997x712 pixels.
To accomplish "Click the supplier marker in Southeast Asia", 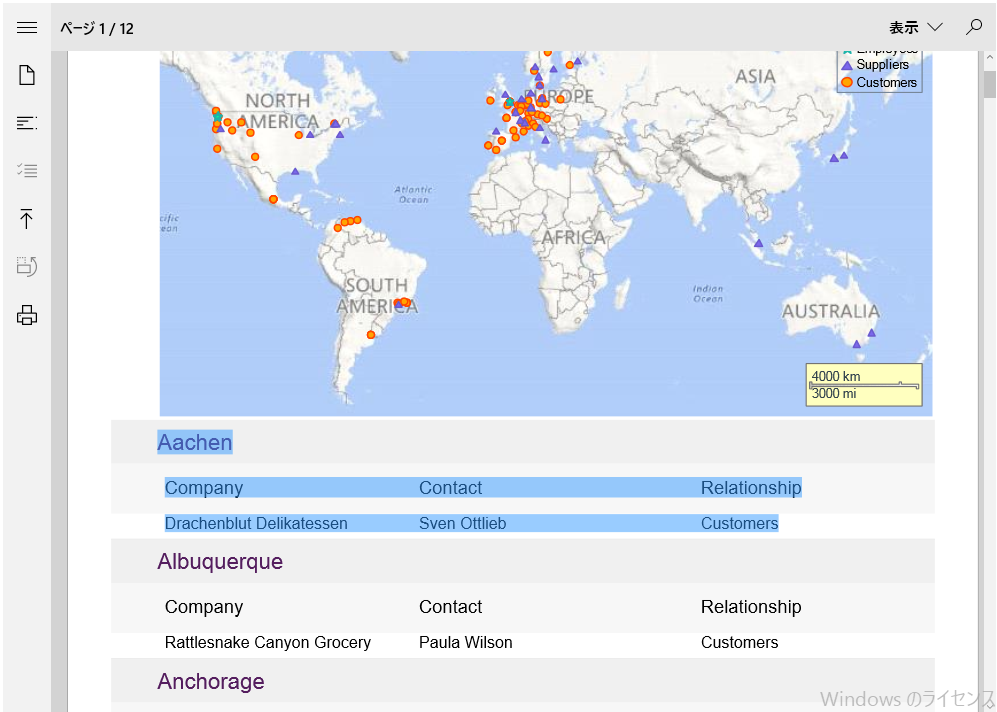I will tap(758, 243).
